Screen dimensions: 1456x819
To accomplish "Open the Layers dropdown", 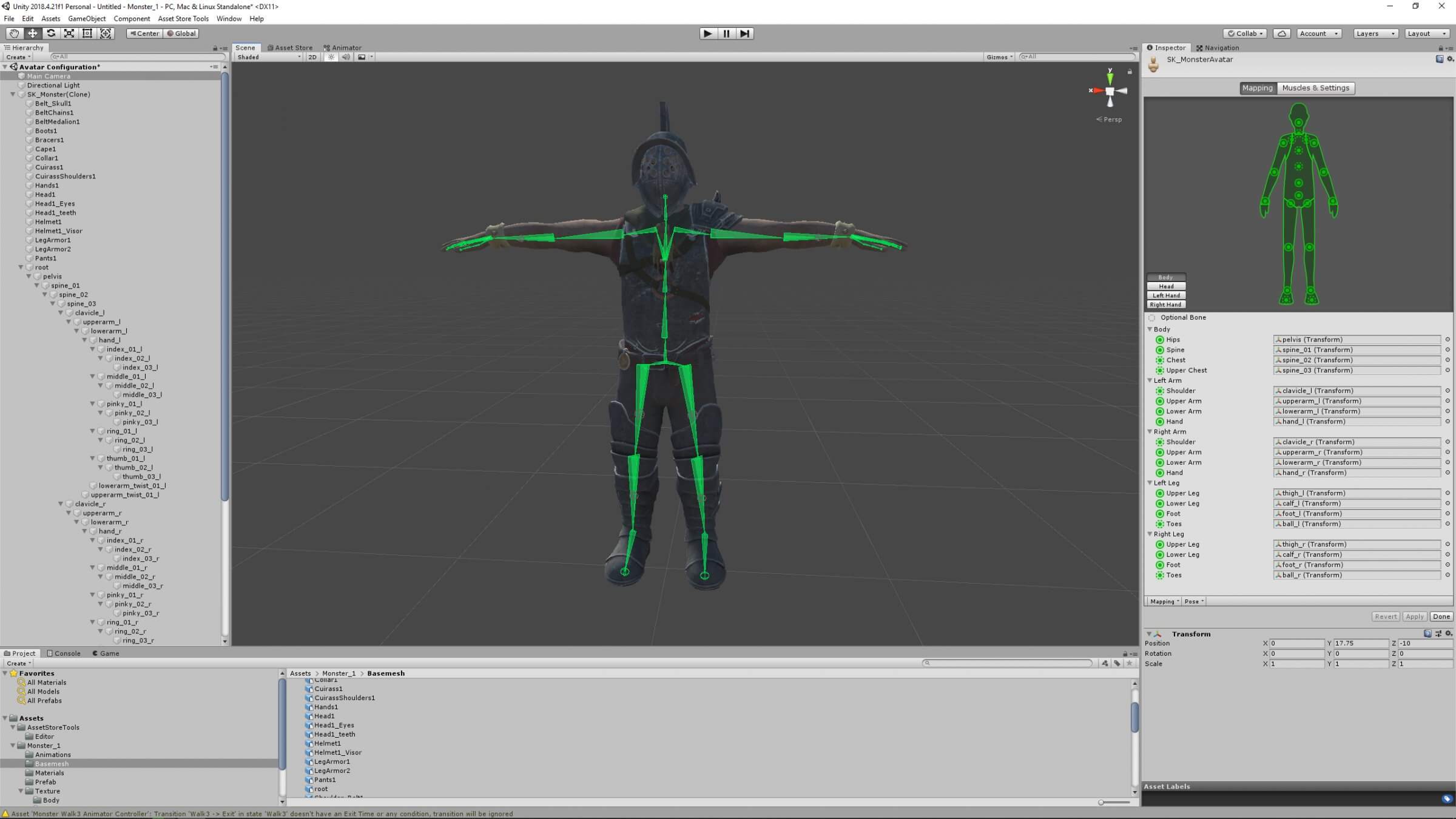I will (1375, 33).
